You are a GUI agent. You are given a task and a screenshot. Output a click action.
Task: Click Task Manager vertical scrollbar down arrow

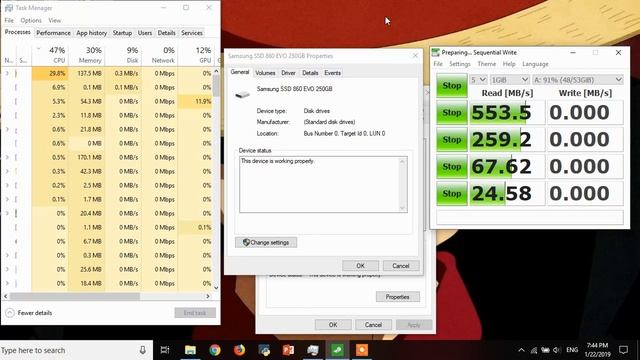[216, 288]
